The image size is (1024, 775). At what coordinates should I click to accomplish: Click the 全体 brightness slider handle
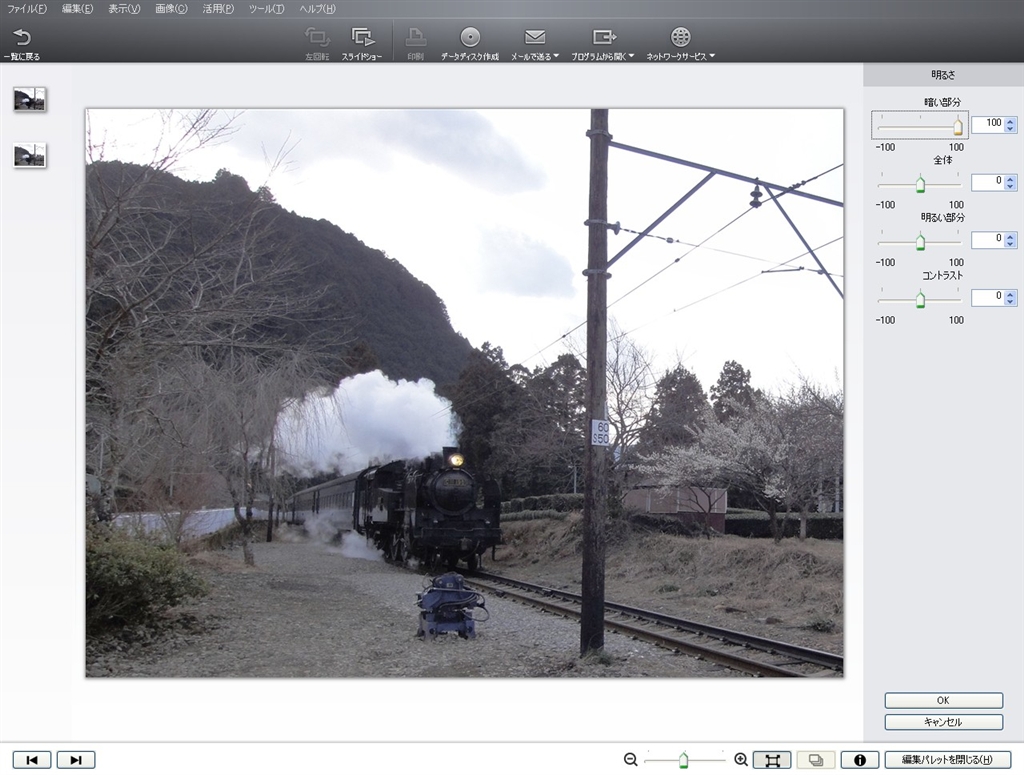point(920,183)
